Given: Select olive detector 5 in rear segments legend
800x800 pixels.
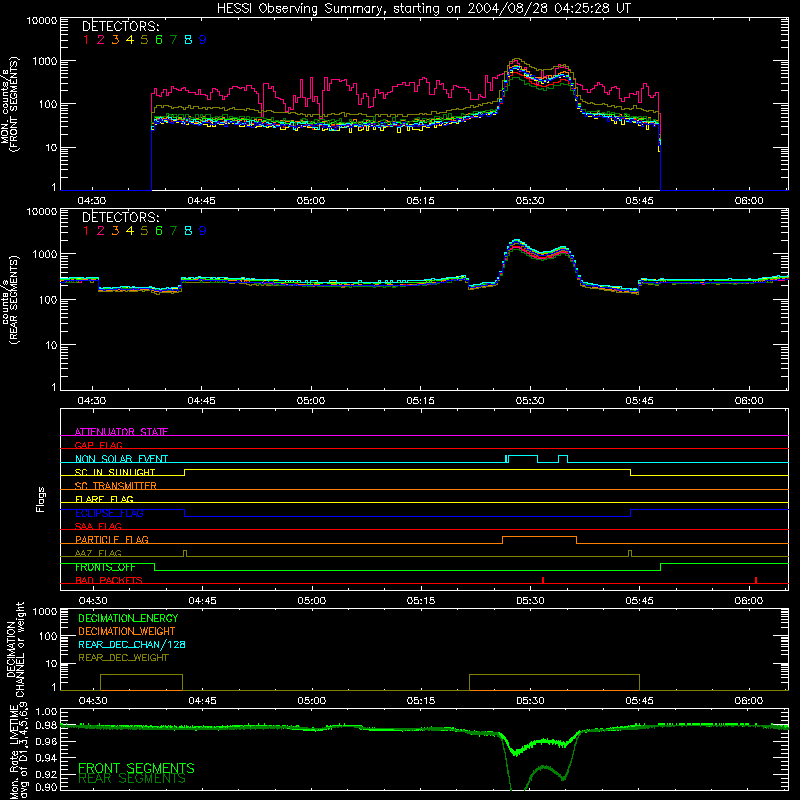Looking at the screenshot, I should click(x=144, y=231).
